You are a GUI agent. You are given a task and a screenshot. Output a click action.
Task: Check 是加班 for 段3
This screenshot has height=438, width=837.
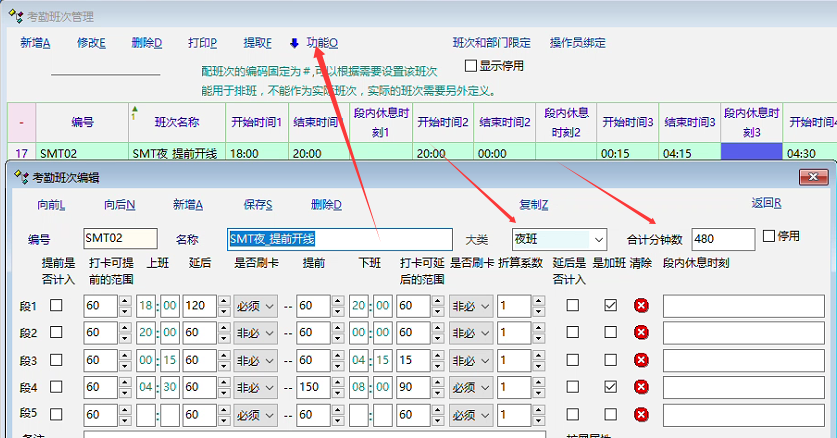pos(610,360)
